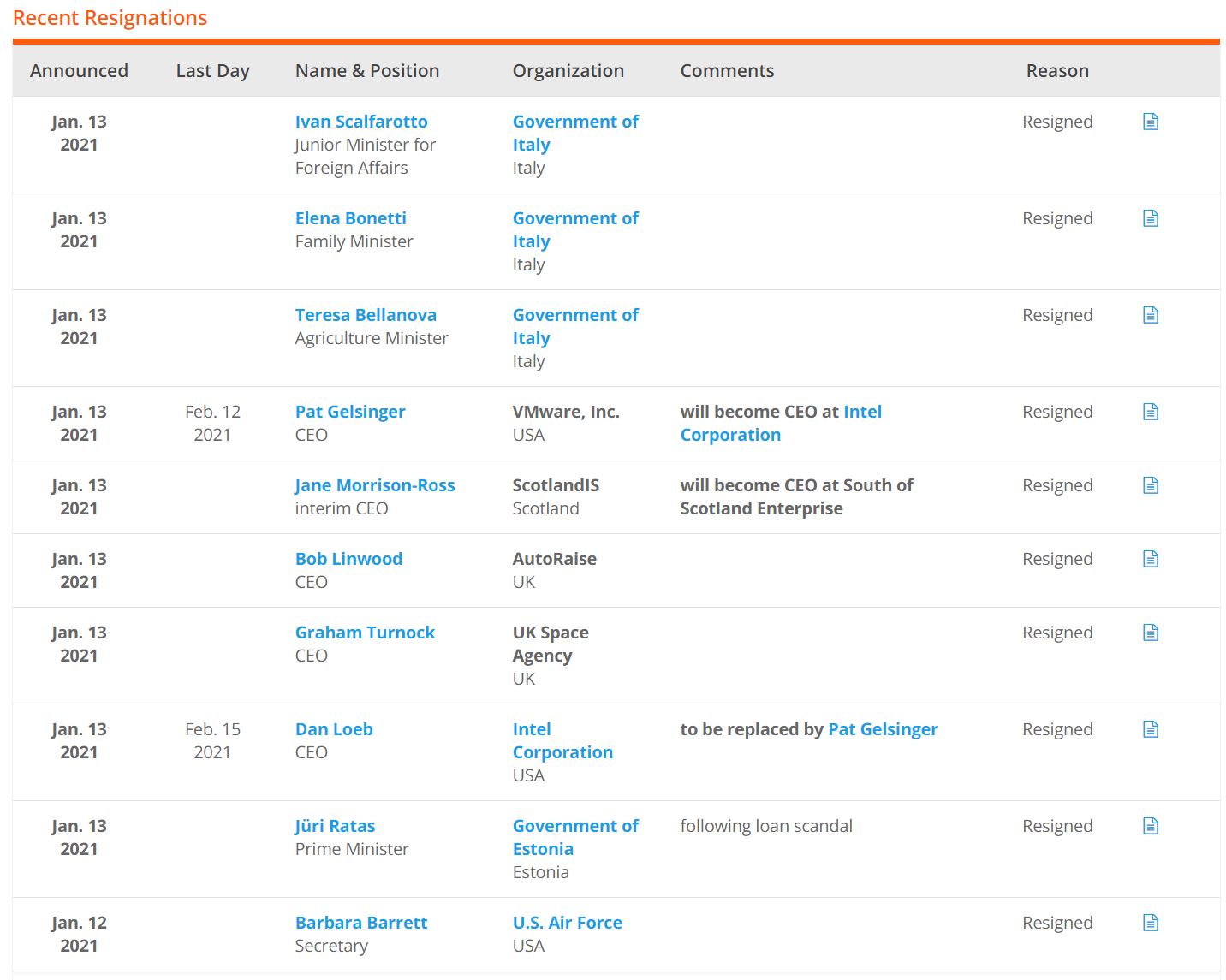Select 'interim CEO' position text
The width and height of the screenshot is (1226, 980).
tap(342, 508)
